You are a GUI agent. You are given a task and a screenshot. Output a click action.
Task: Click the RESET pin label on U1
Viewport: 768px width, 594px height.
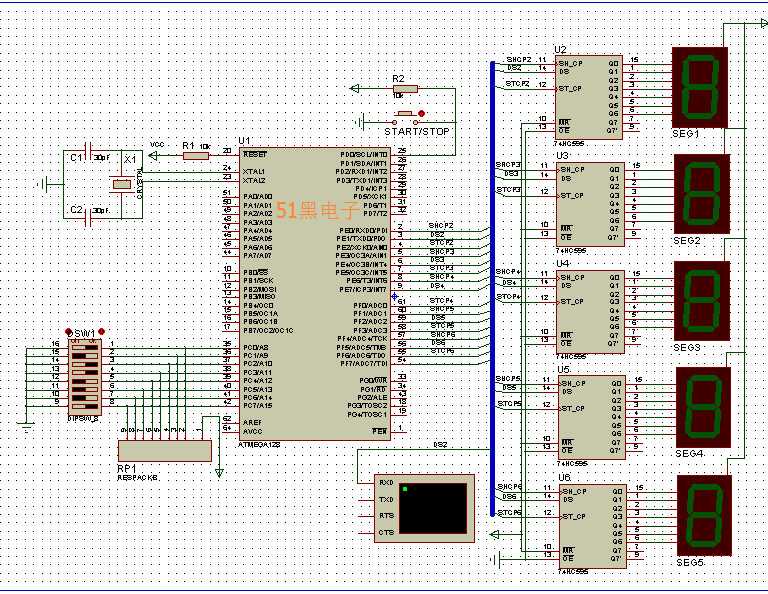[255, 155]
